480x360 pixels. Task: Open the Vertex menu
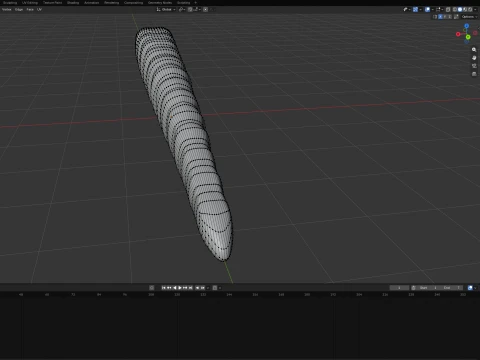click(7, 9)
